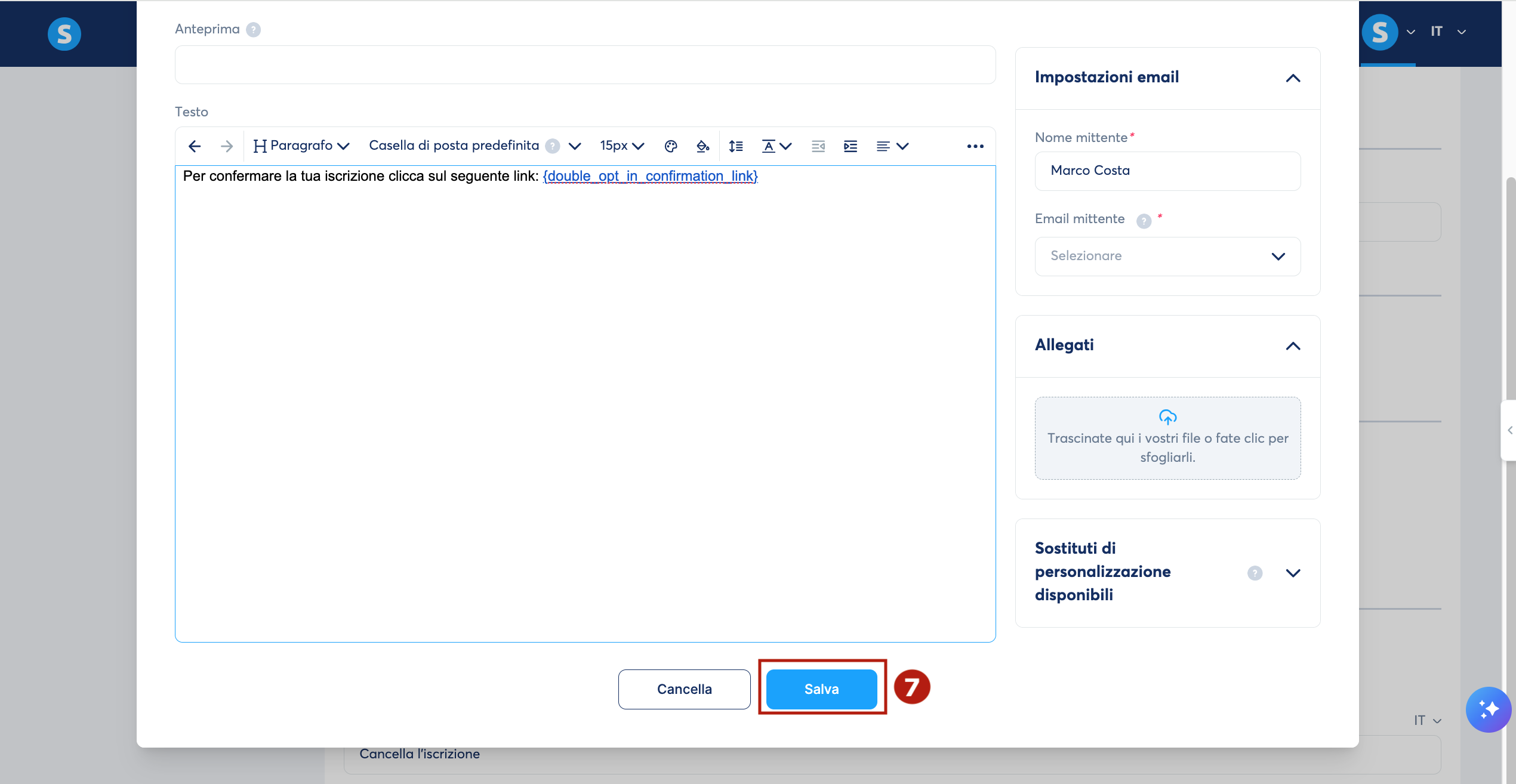Click the Systeme logo in top left

coord(64,34)
